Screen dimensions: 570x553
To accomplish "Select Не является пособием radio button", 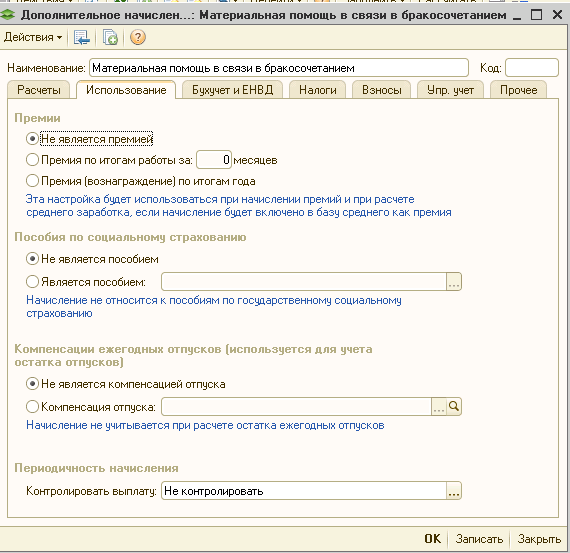I will (32, 259).
